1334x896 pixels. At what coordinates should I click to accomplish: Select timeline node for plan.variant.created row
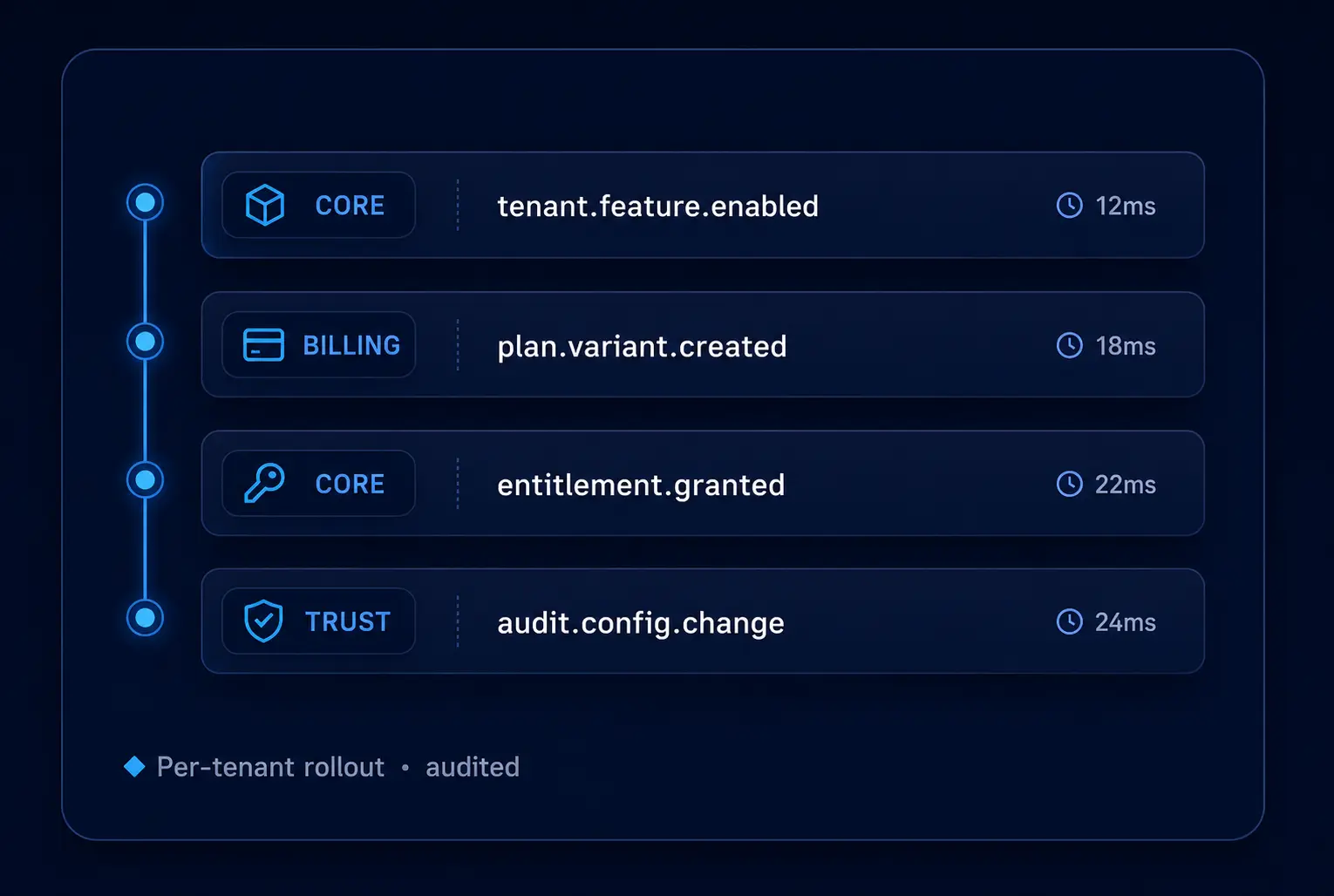click(x=146, y=341)
